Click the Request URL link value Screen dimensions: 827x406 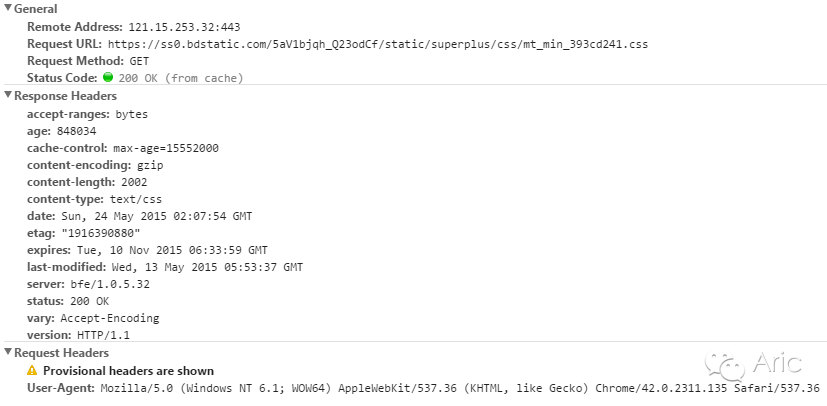point(378,44)
